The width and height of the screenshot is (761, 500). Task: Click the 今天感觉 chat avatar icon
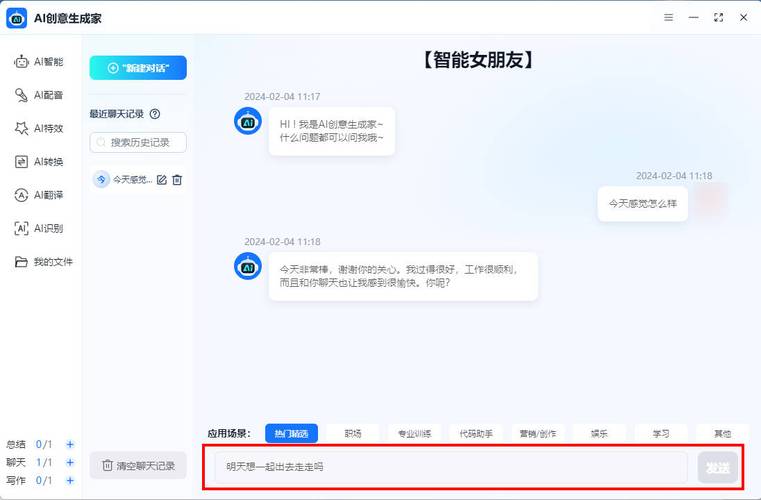[101, 180]
